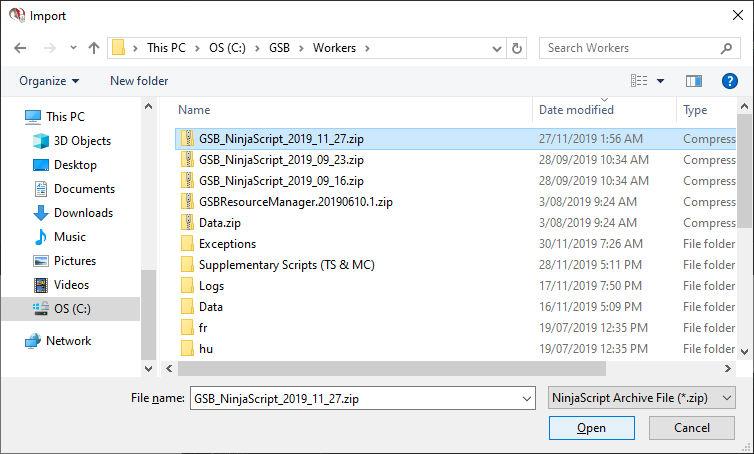The width and height of the screenshot is (754, 454).
Task: Select Downloads in navigation pane
Action: click(x=82, y=213)
